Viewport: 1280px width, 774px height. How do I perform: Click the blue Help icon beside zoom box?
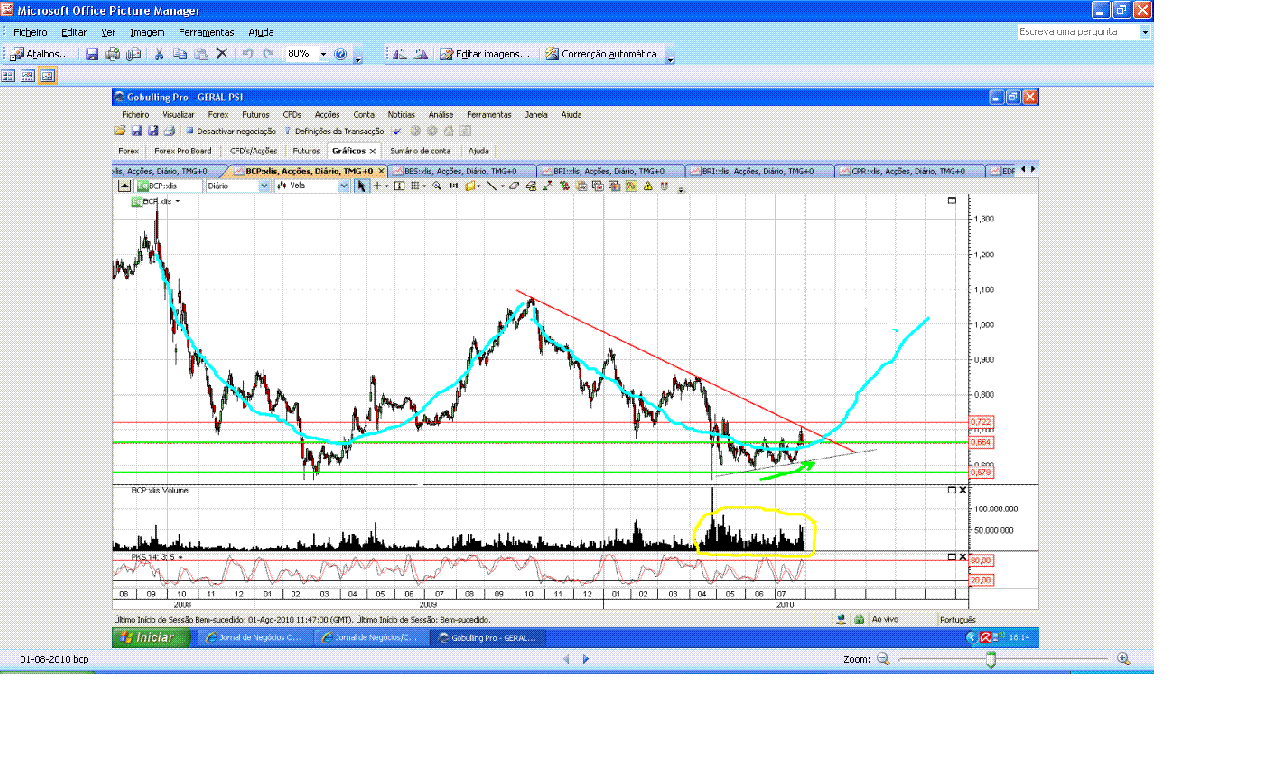click(x=340, y=54)
